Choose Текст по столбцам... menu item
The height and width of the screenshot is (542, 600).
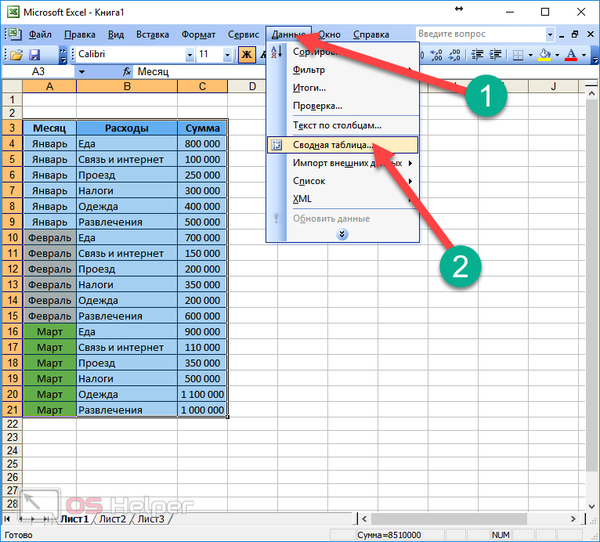(x=342, y=125)
